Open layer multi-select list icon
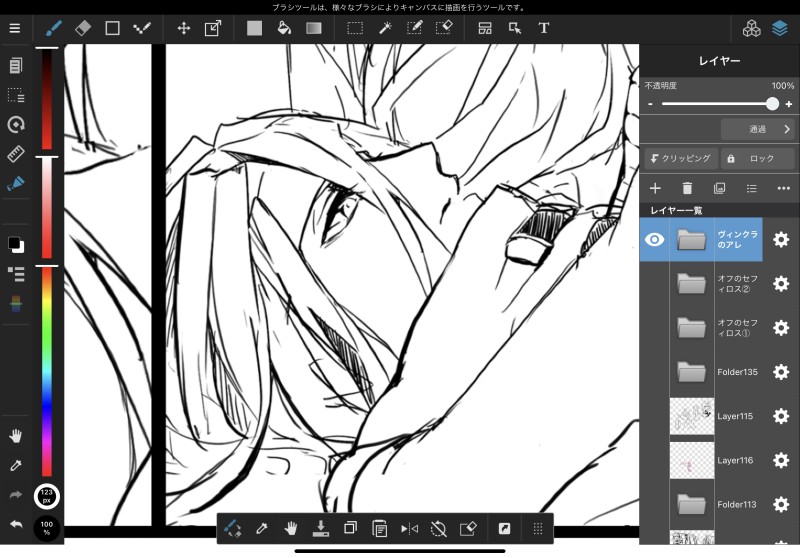The width and height of the screenshot is (800, 558). 752,188
